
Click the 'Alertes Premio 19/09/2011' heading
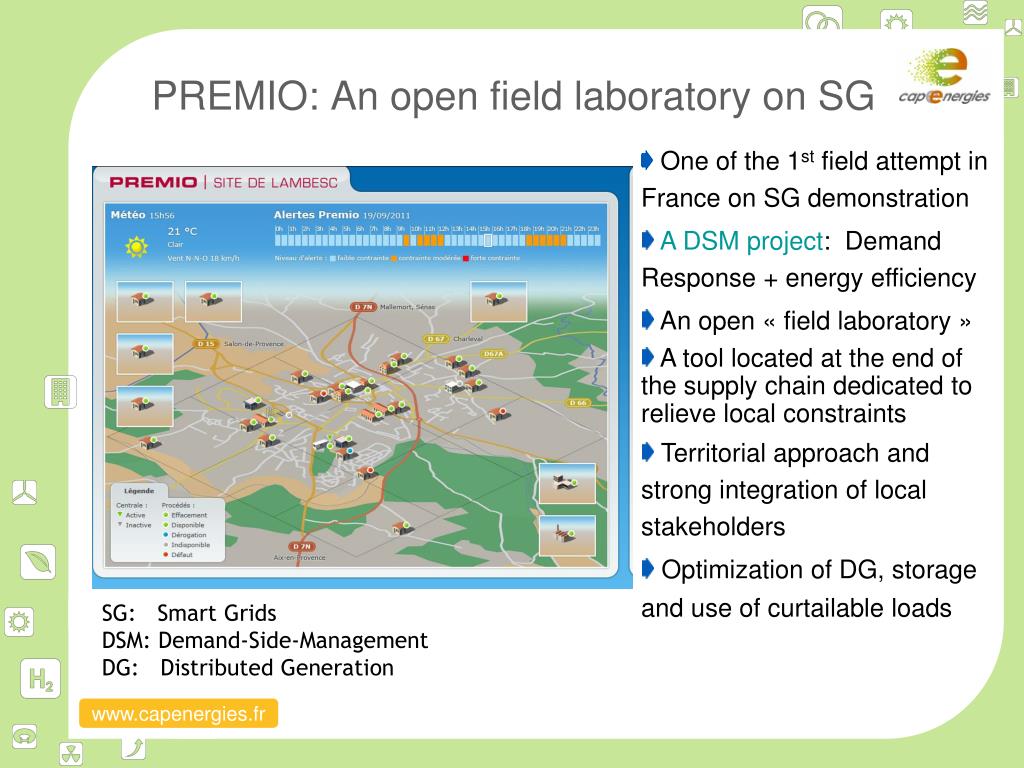coord(342,215)
